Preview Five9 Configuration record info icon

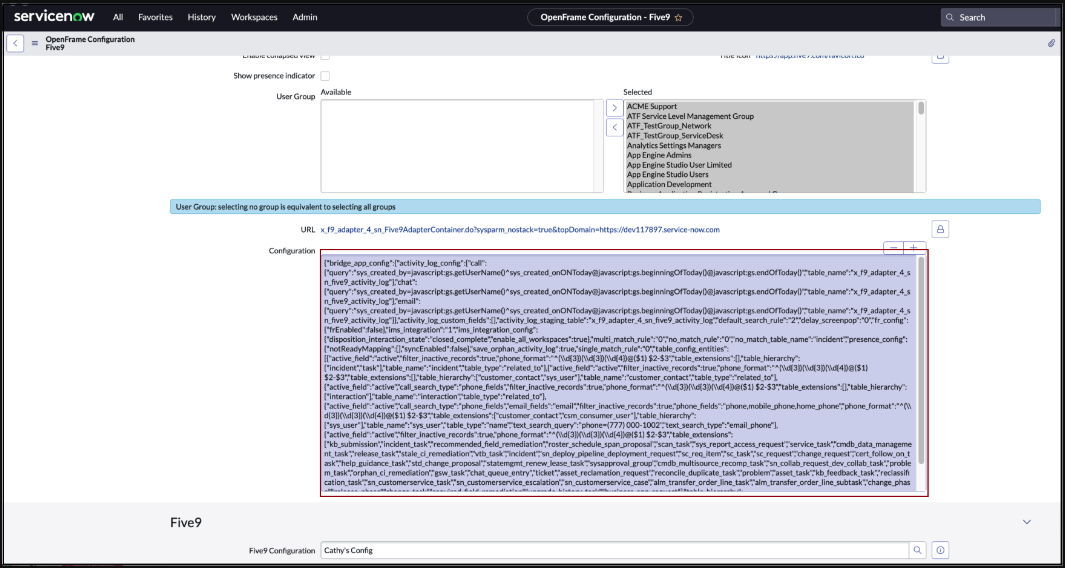click(x=941, y=550)
